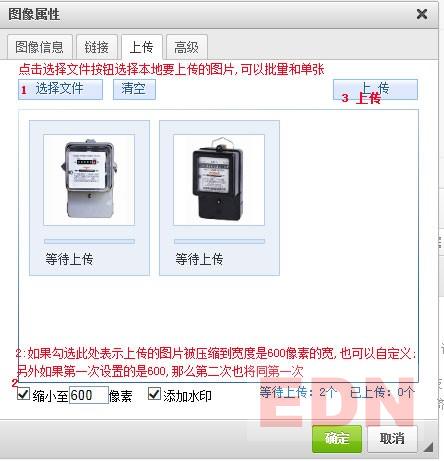This screenshot has width=444, height=461.
Task: Confirm with the green 确定 button
Action: [x=337, y=438]
